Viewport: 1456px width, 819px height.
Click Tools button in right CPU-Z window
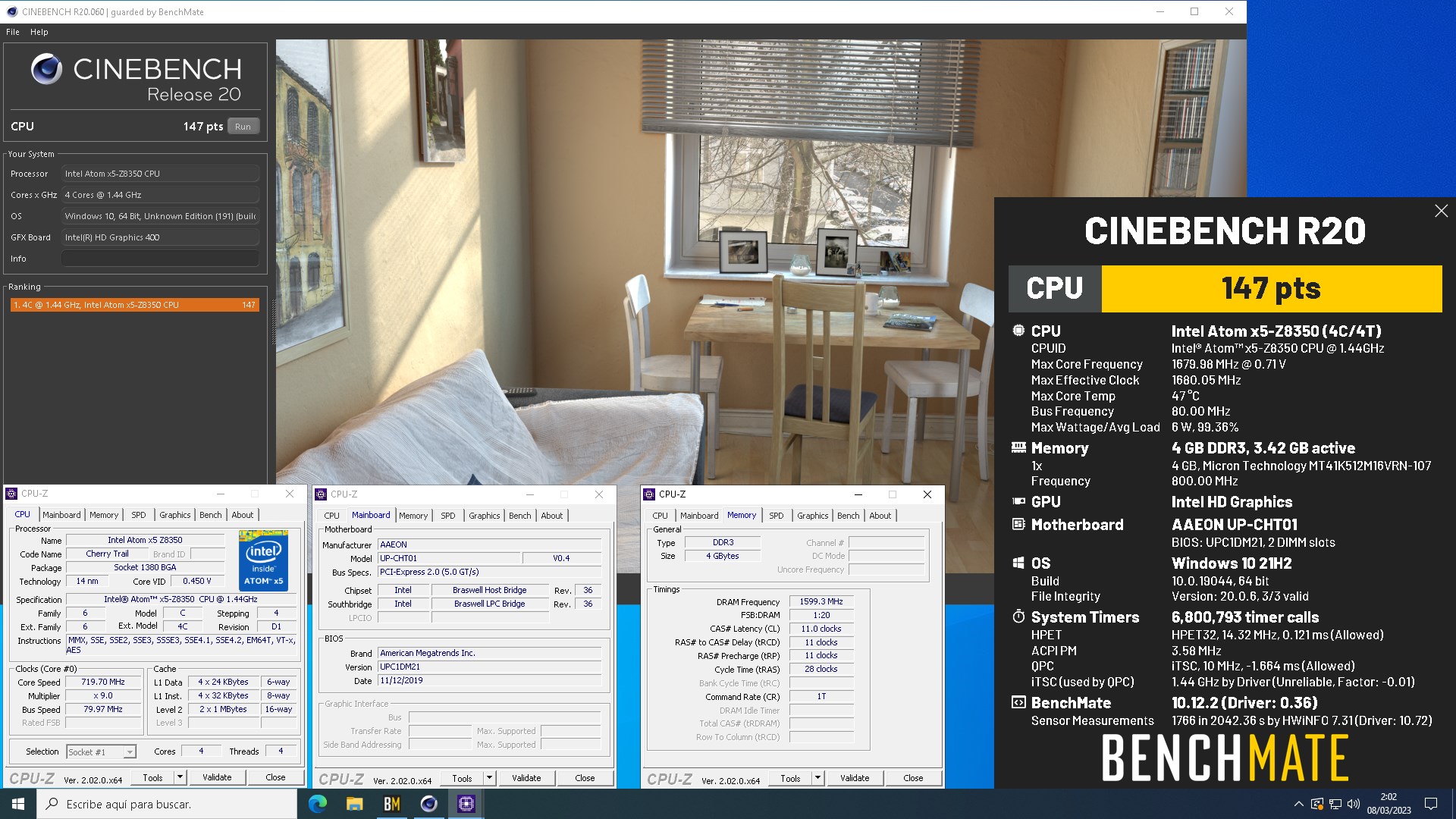tap(790, 778)
